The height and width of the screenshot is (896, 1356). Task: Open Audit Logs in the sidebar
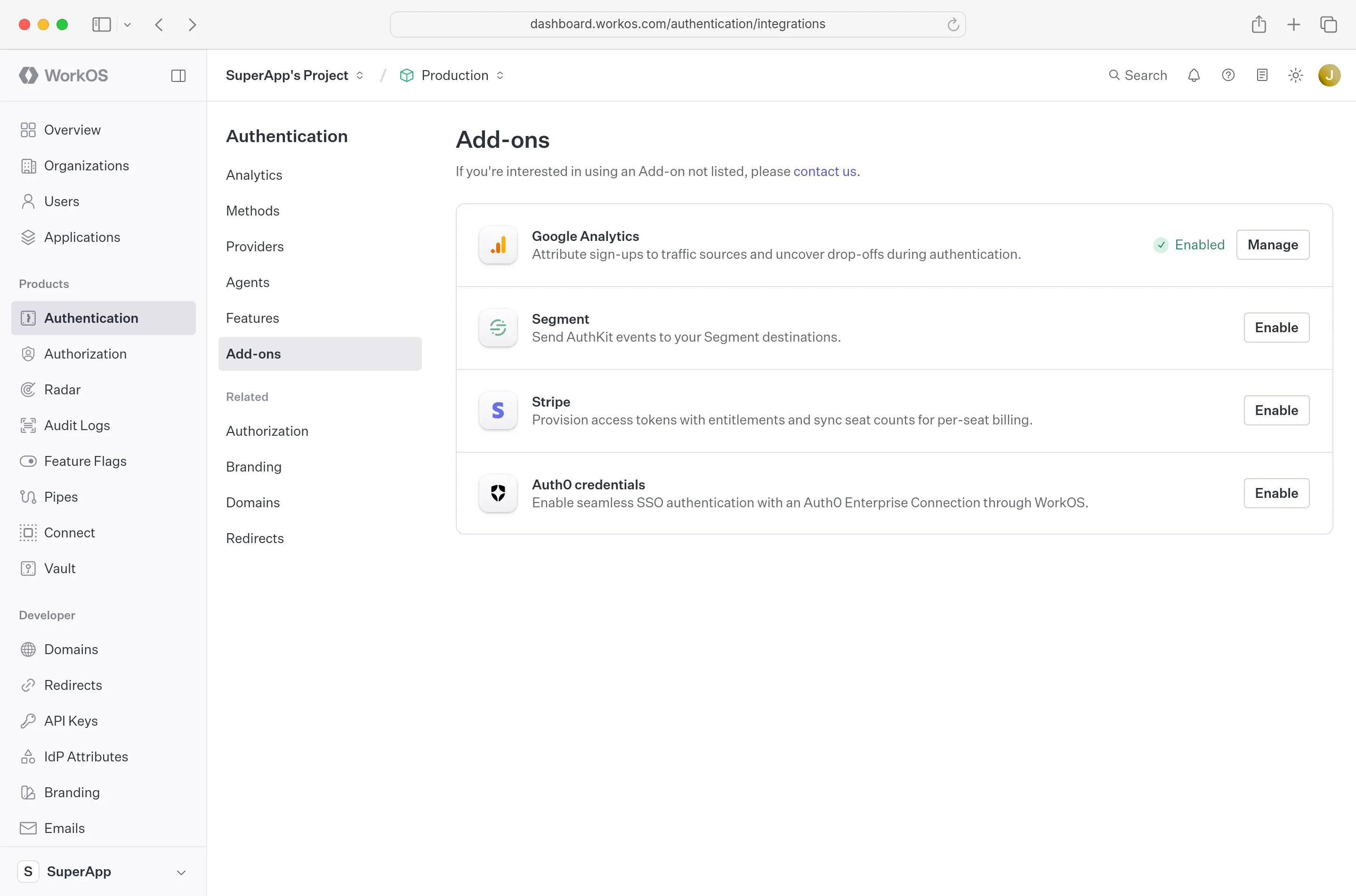(104, 425)
